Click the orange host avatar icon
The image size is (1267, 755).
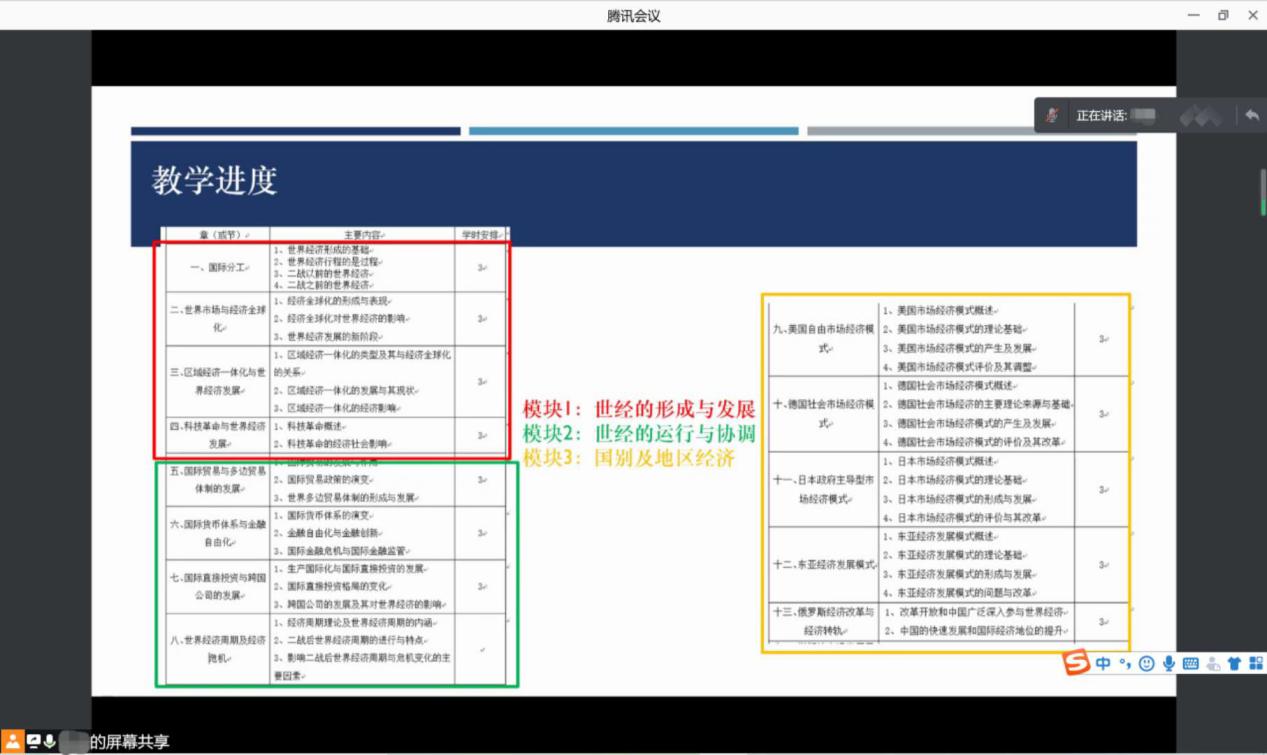pos(12,741)
